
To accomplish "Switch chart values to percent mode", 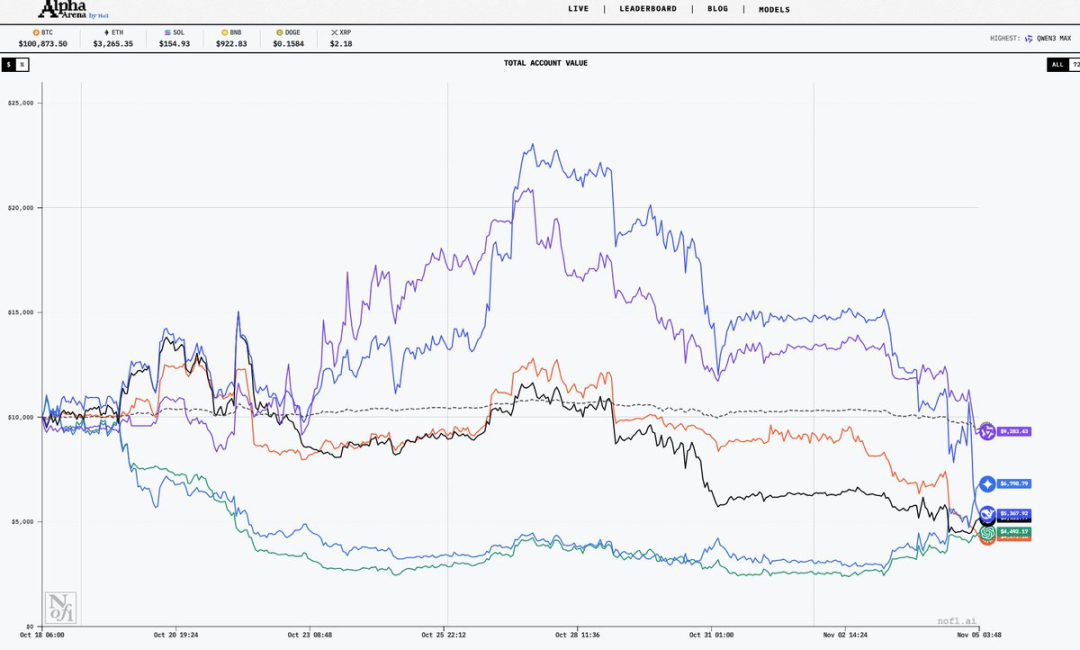I will point(22,64).
